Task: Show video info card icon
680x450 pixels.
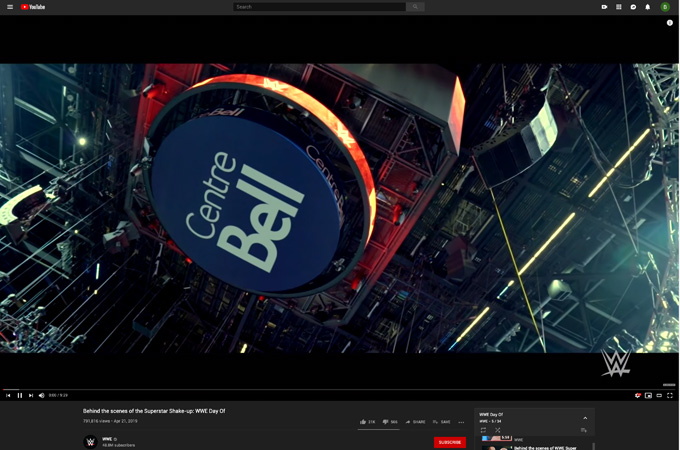Action: coord(670,23)
